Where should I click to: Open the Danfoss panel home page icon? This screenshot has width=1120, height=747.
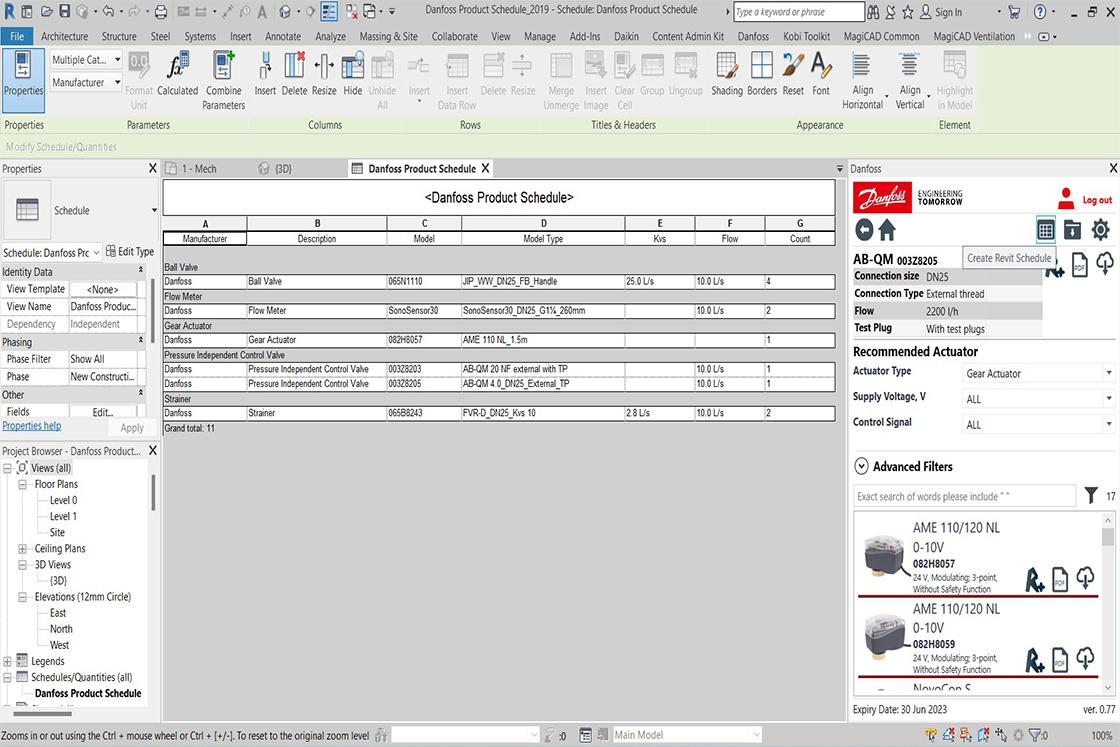tap(887, 229)
